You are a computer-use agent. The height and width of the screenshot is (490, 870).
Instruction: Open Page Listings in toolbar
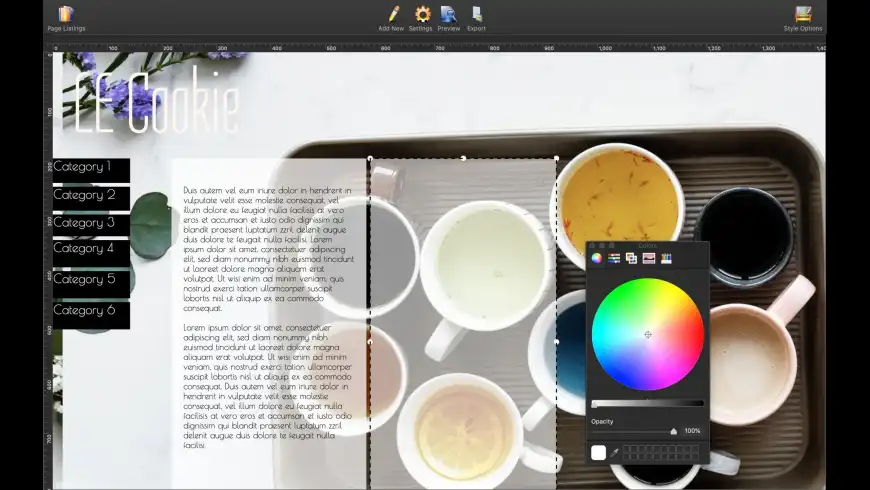pos(66,18)
